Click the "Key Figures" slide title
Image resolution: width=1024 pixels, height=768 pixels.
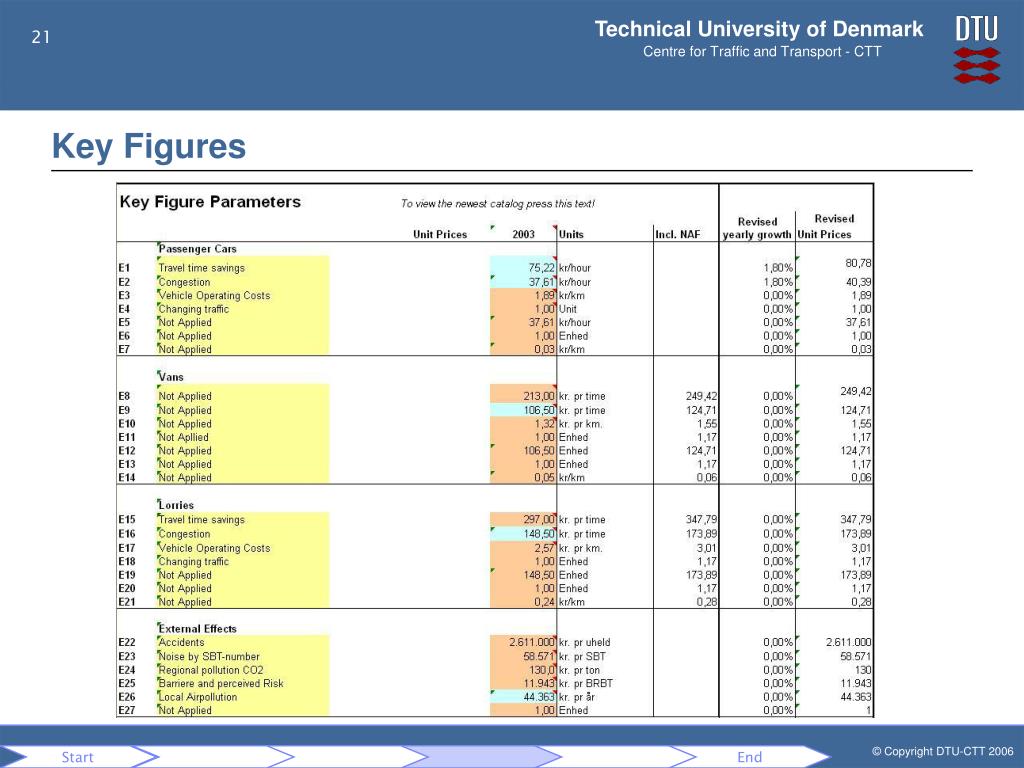point(149,146)
